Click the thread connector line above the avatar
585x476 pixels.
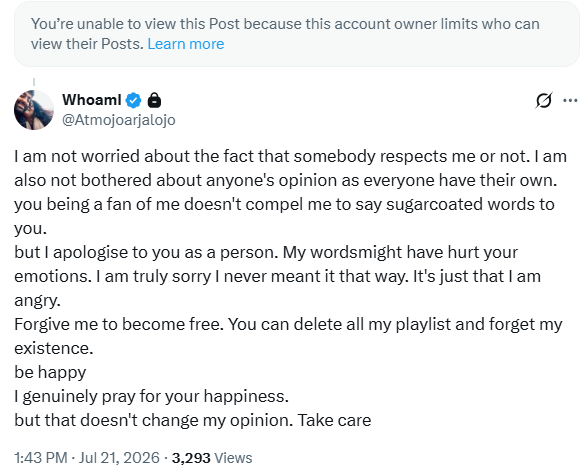[x=34, y=82]
